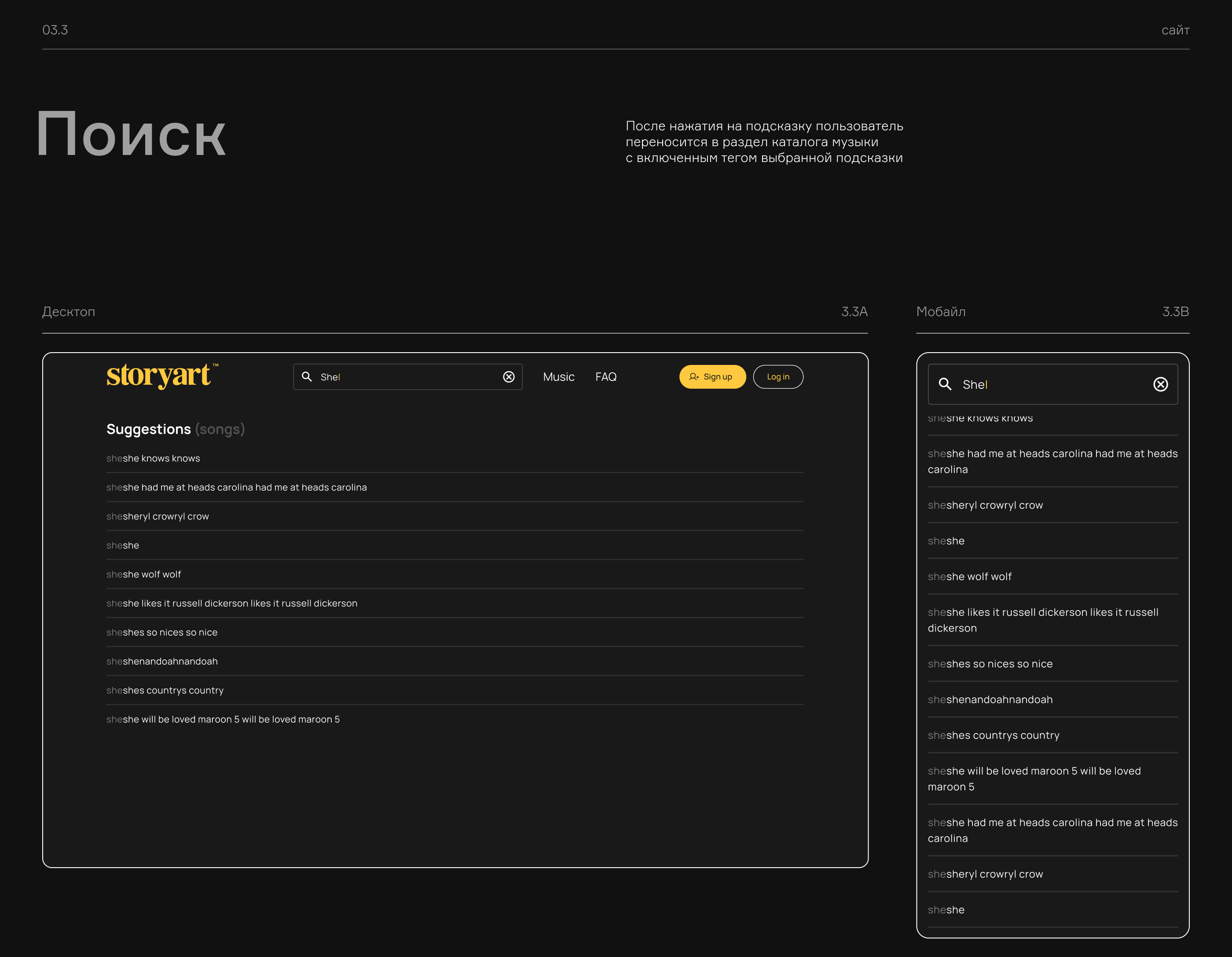This screenshot has height=957, width=1232.
Task: Clear the desktop search field
Action: (508, 377)
